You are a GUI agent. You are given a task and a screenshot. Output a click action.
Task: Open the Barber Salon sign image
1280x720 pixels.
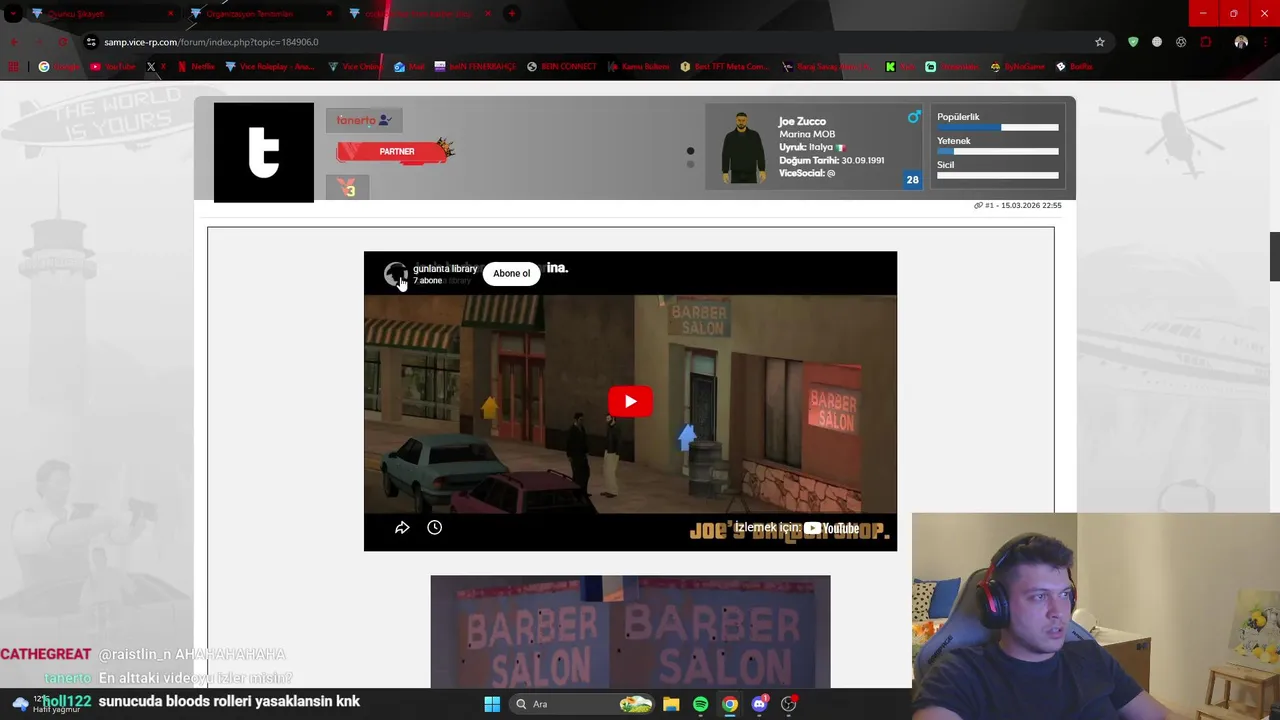630,631
